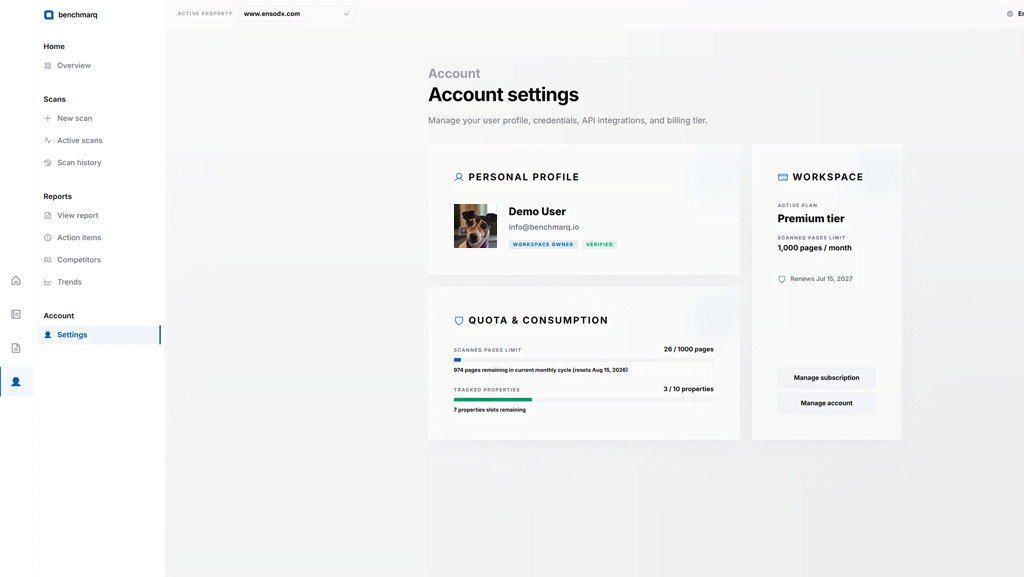Click the Demo User name

pyautogui.click(x=537, y=211)
